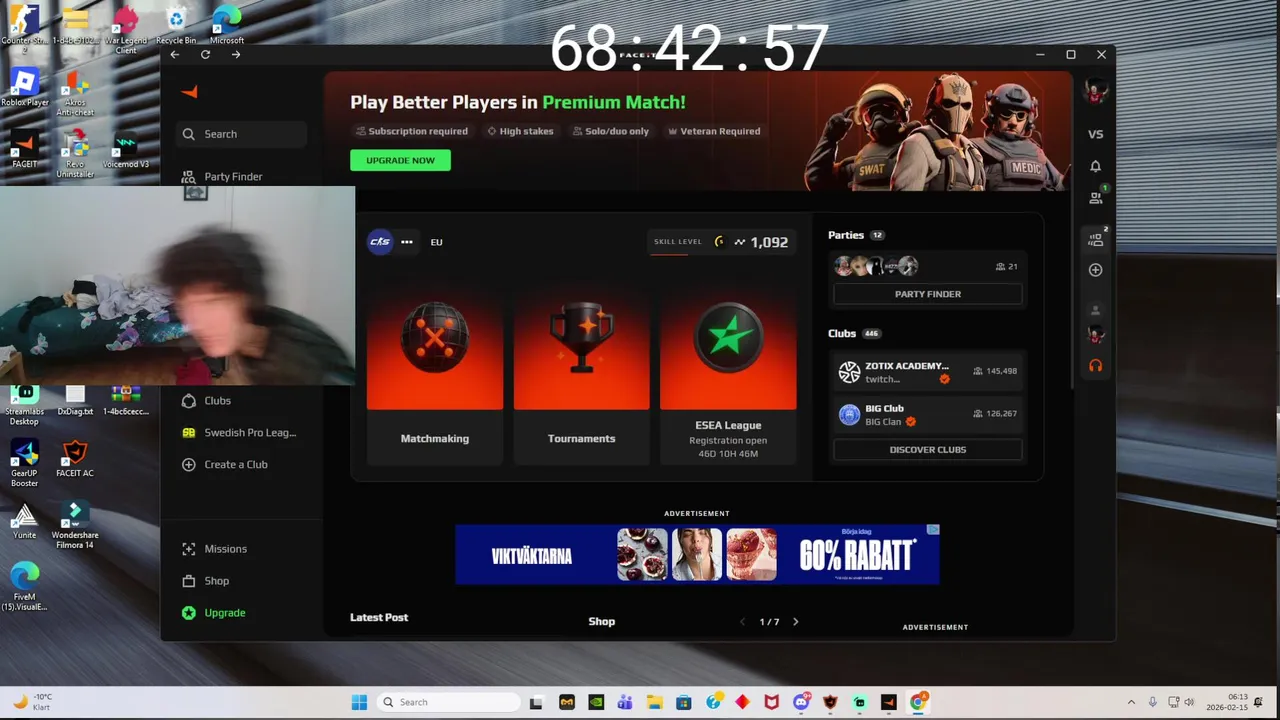Open friends icon with green badge

click(1096, 197)
